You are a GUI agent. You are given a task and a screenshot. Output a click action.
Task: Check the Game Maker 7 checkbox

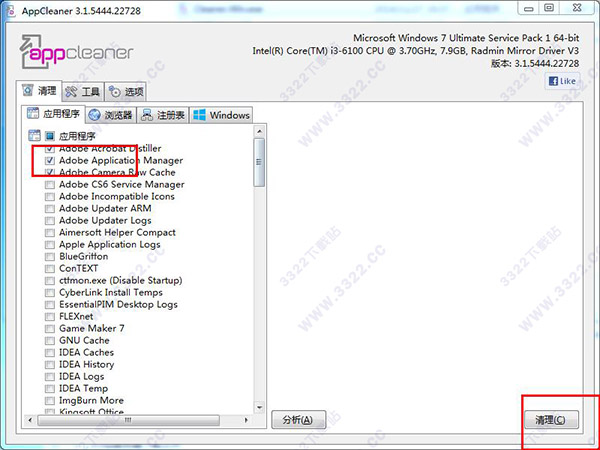tap(50, 329)
